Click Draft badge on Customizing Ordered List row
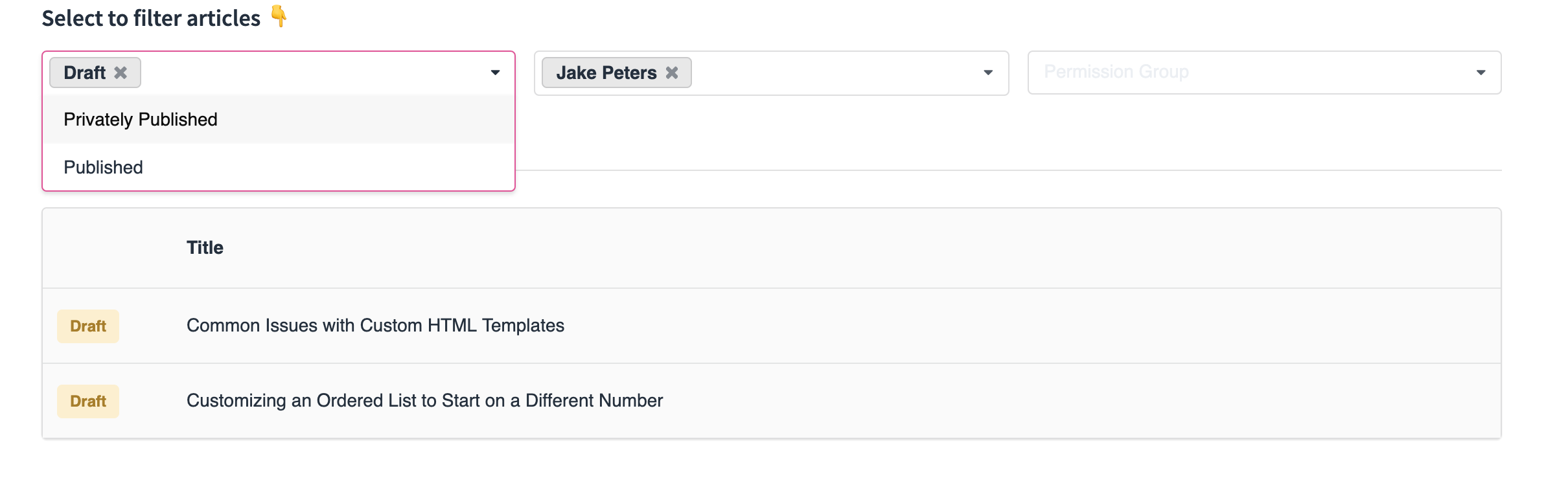The width and height of the screenshot is (1568, 496). [88, 401]
